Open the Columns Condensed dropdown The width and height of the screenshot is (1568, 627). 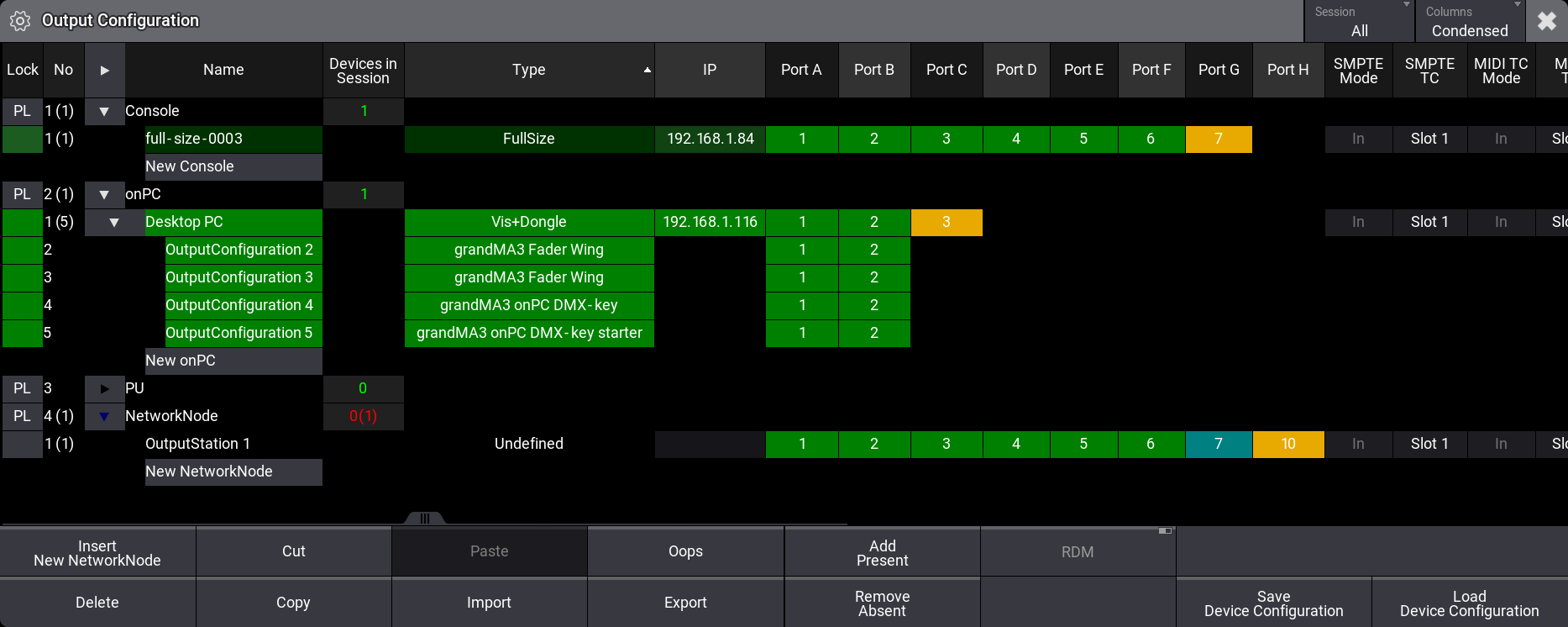click(1470, 21)
